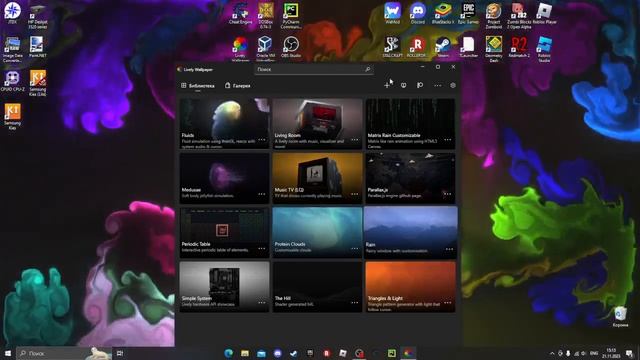Select the Triangles & Light wallpaper
The width and height of the screenshot is (640, 360).
pyautogui.click(x=410, y=287)
